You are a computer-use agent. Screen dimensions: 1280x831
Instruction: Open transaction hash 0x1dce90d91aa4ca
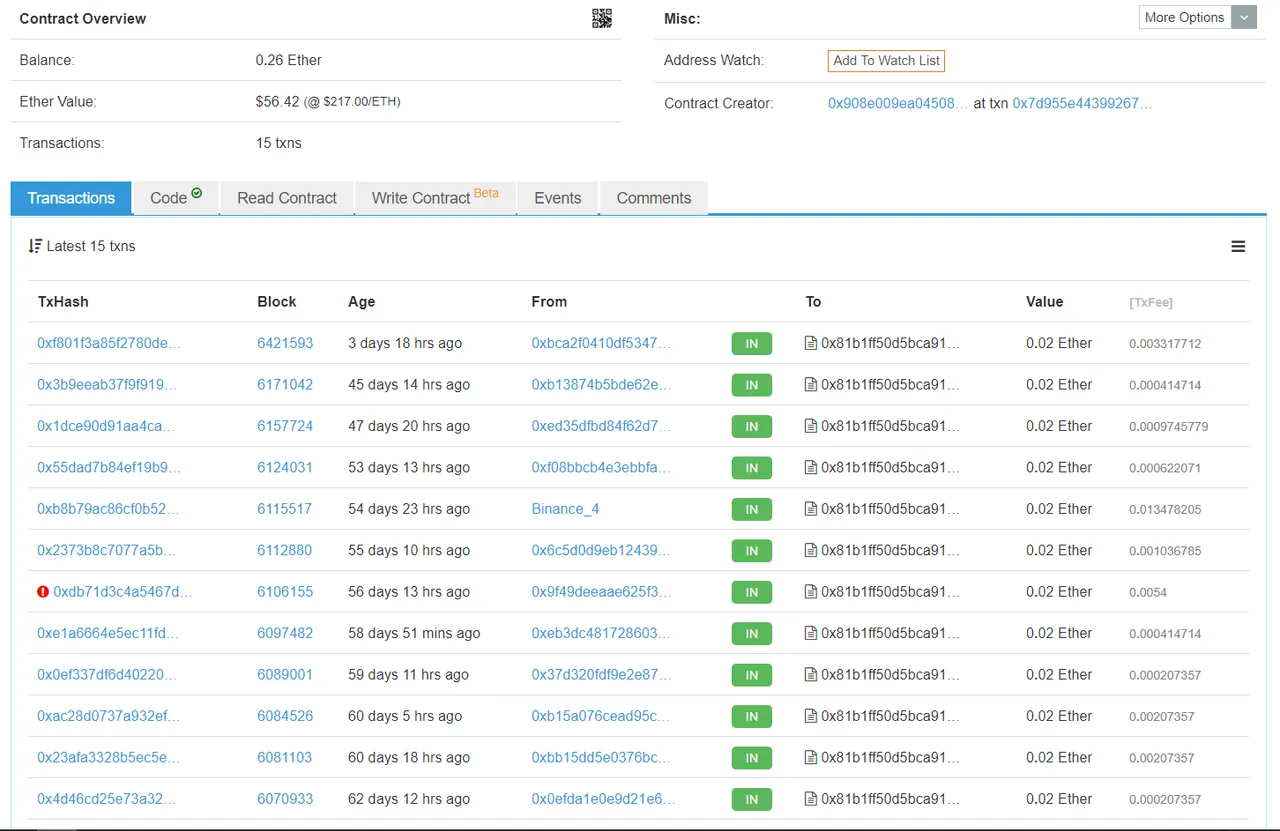[x=106, y=426]
